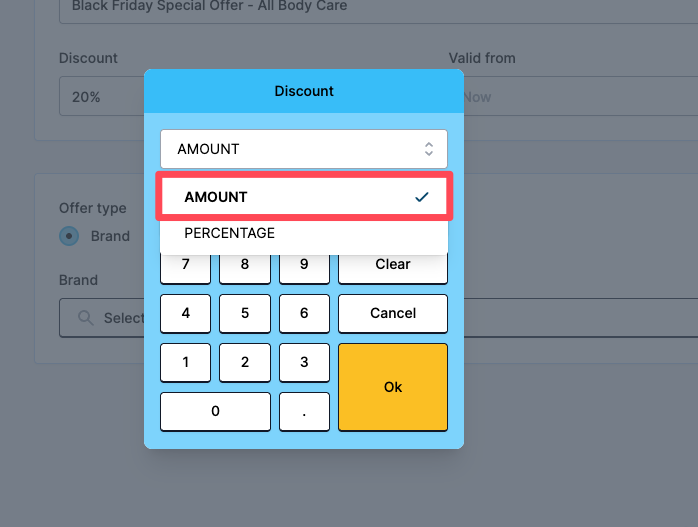Select the Brand offer type radio button
698x527 pixels.
[x=69, y=236]
